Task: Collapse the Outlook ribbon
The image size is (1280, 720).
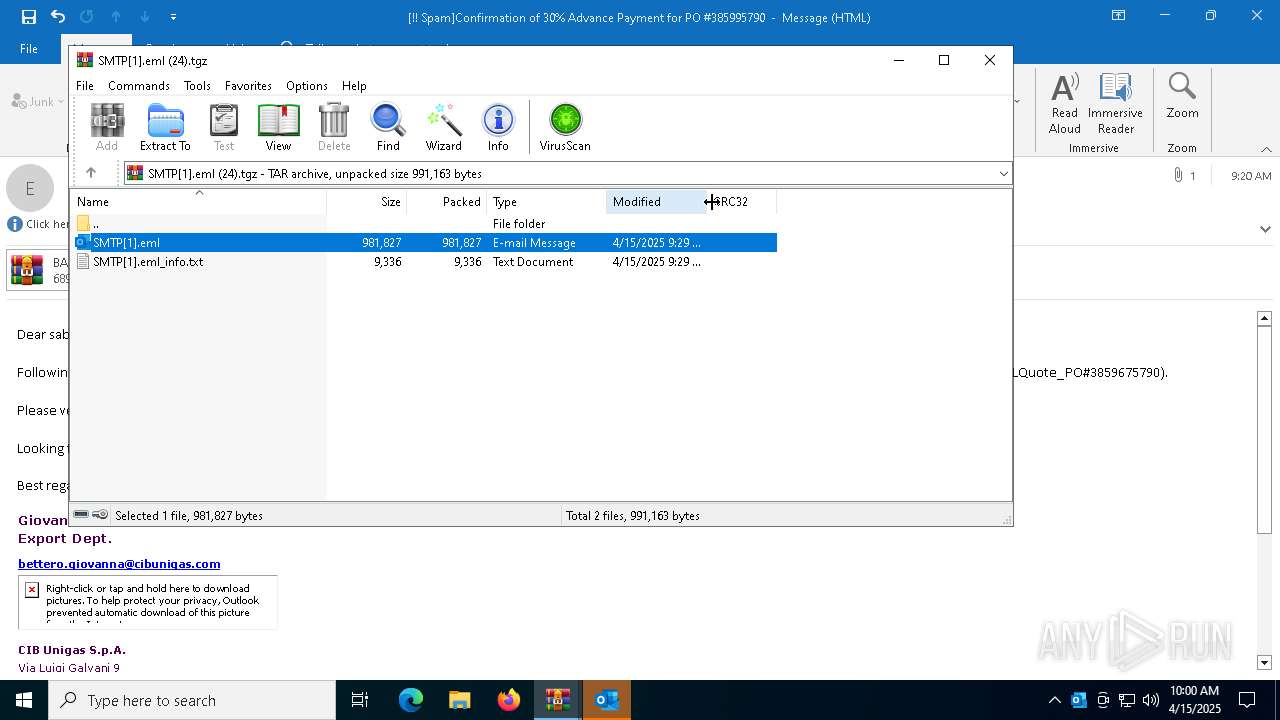Action: (x=1266, y=149)
